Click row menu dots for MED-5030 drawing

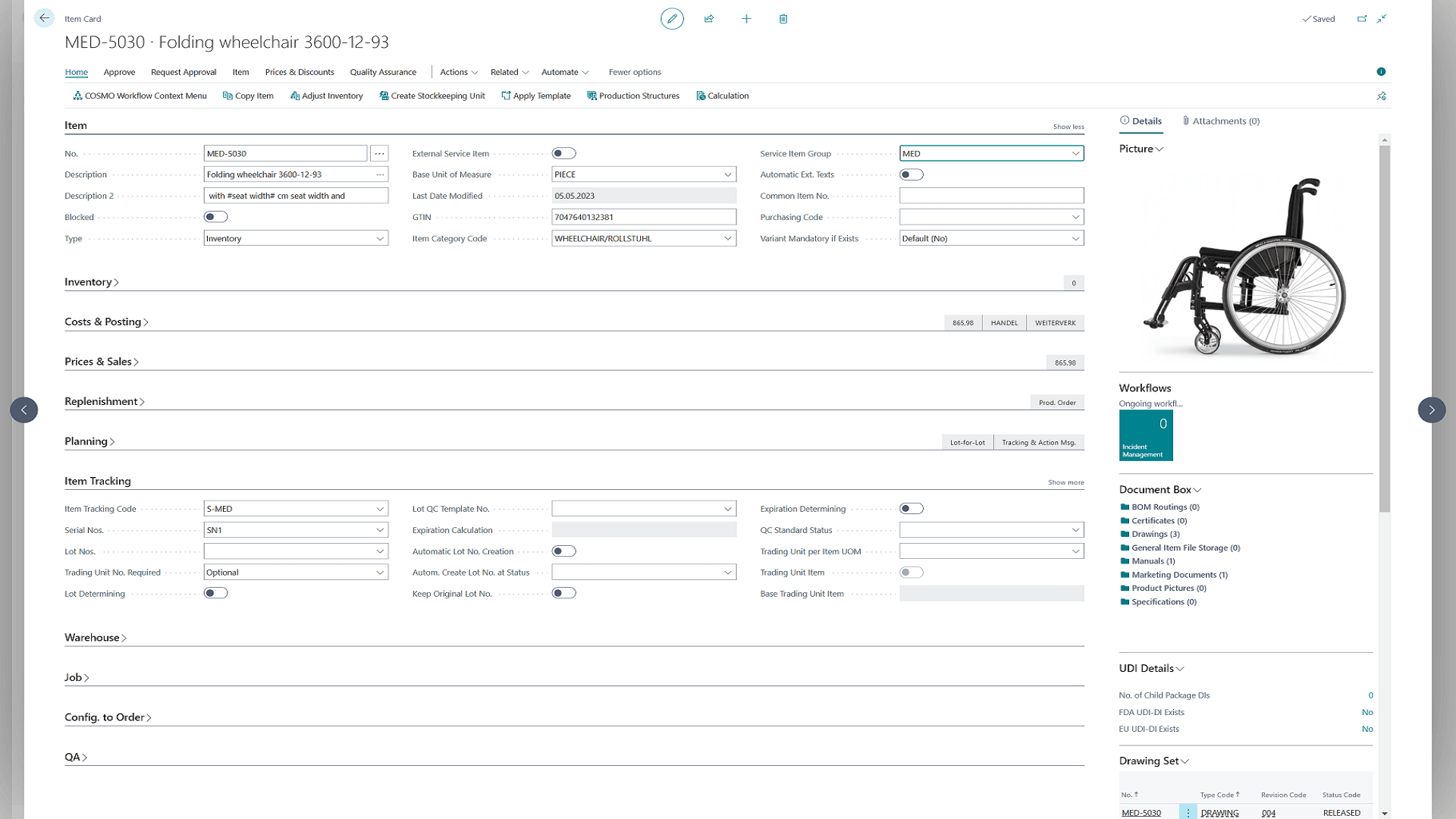pos(1188,812)
